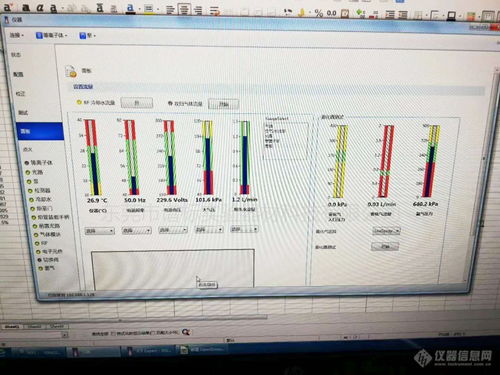Click inside the empty message box below the gauges
Image resolution: width=500 pixels, height=375 pixels.
(x=173, y=269)
